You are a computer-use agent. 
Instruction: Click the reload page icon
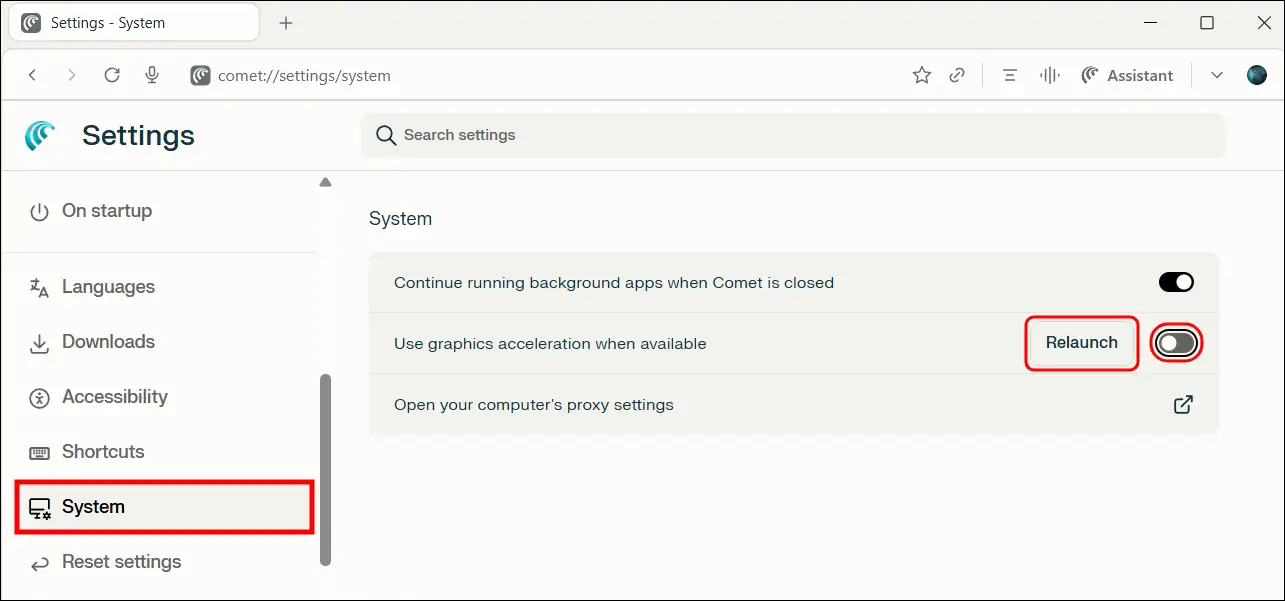[112, 75]
